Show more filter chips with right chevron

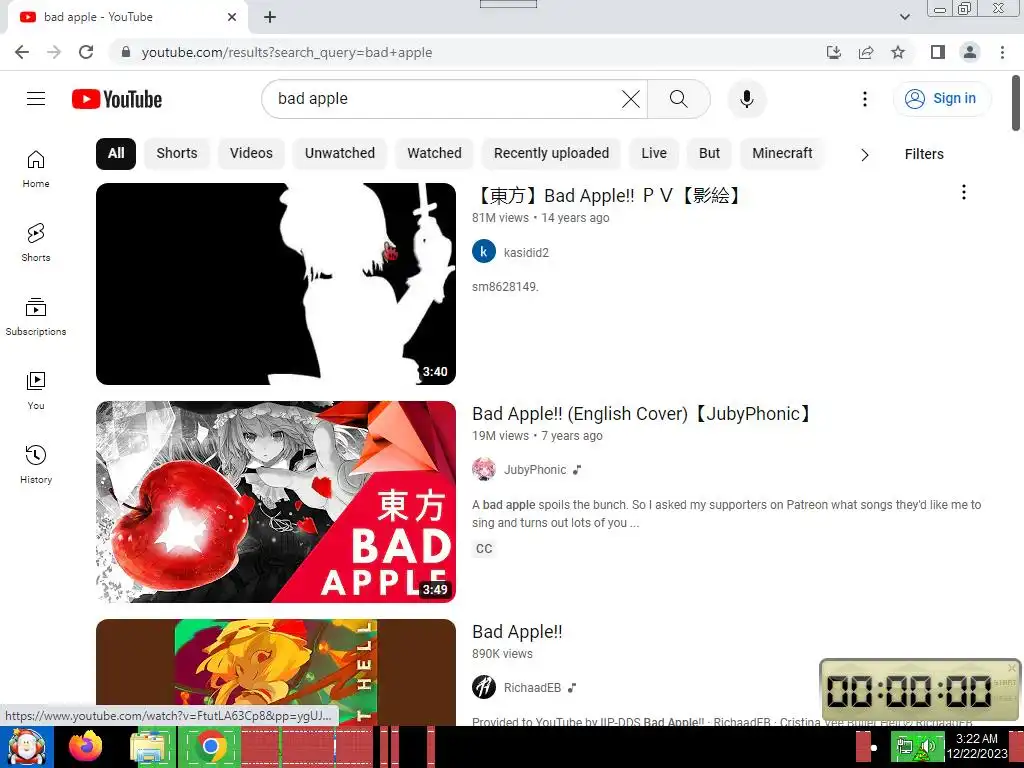pyautogui.click(x=865, y=155)
